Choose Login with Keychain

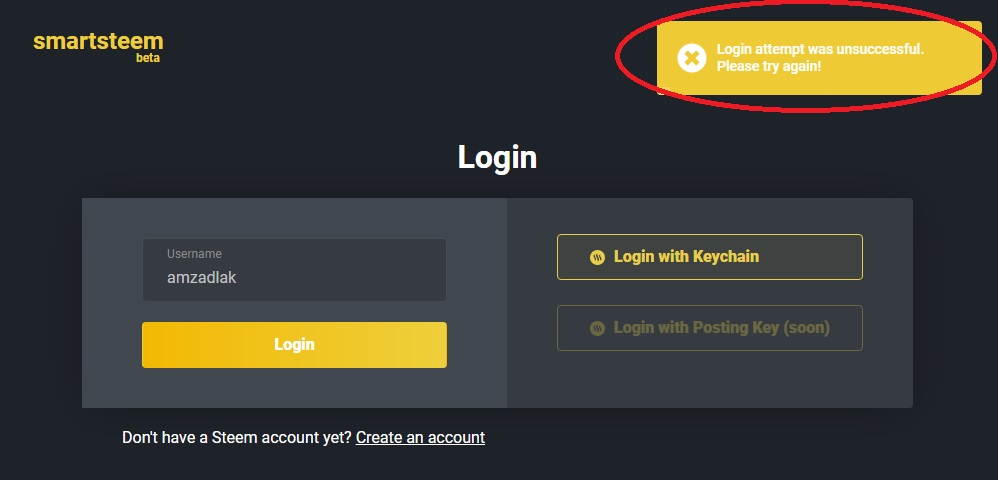709,257
